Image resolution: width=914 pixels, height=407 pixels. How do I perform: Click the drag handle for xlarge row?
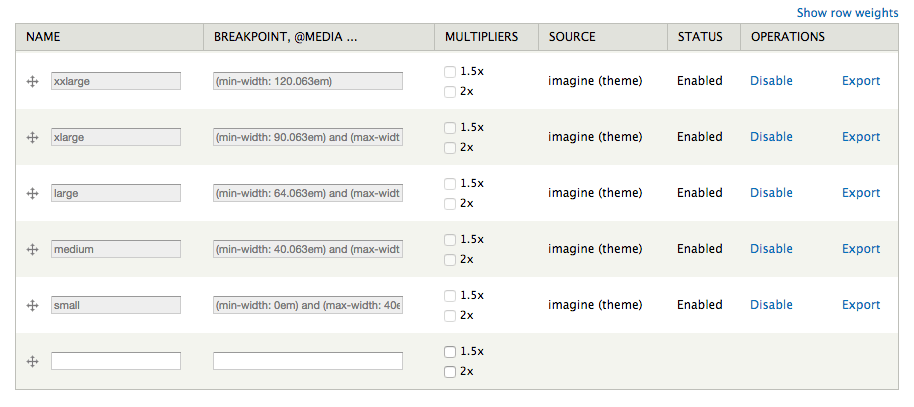(33, 138)
